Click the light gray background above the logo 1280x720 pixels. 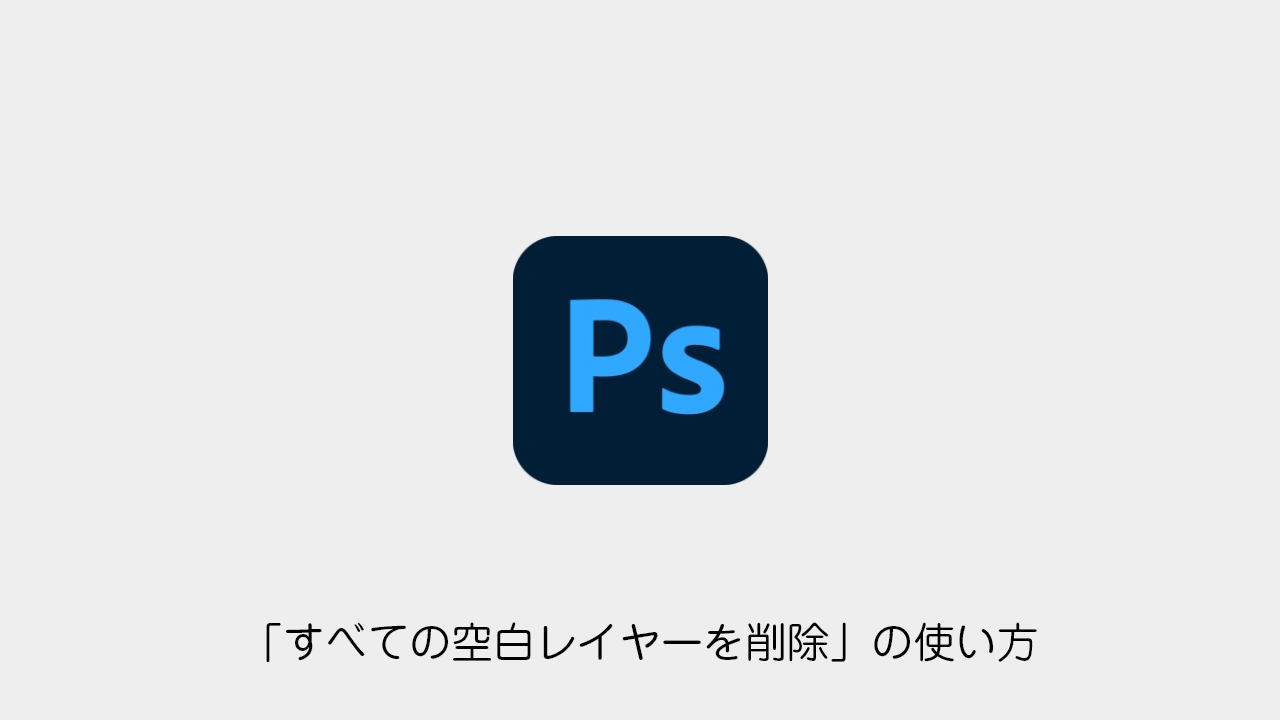point(640,118)
